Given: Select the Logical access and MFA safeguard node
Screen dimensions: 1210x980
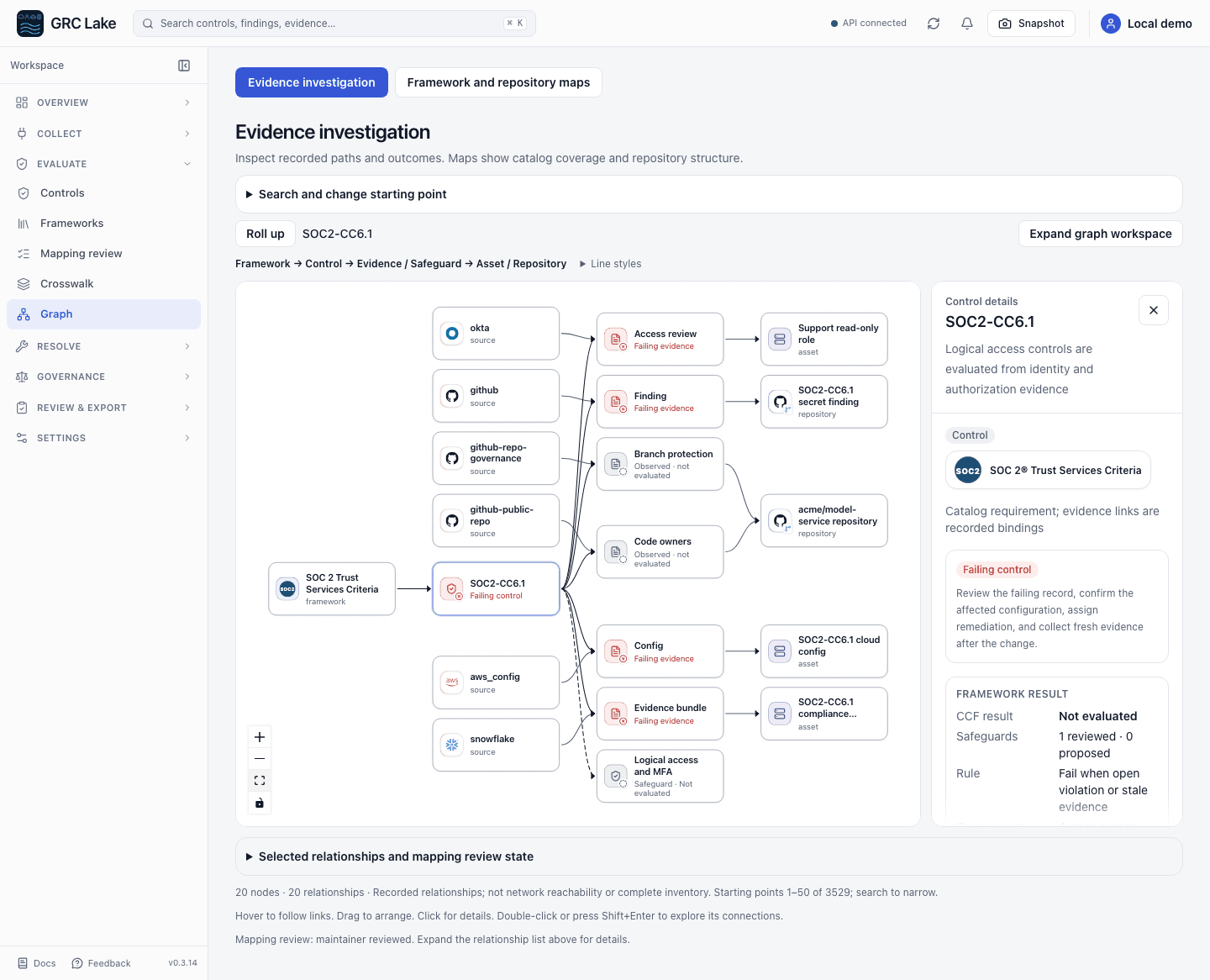Looking at the screenshot, I should click(660, 776).
